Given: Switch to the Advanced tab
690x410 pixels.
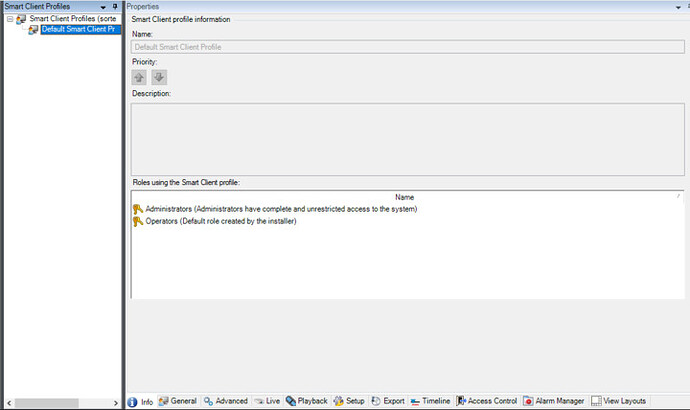Looking at the screenshot, I should click(226, 401).
